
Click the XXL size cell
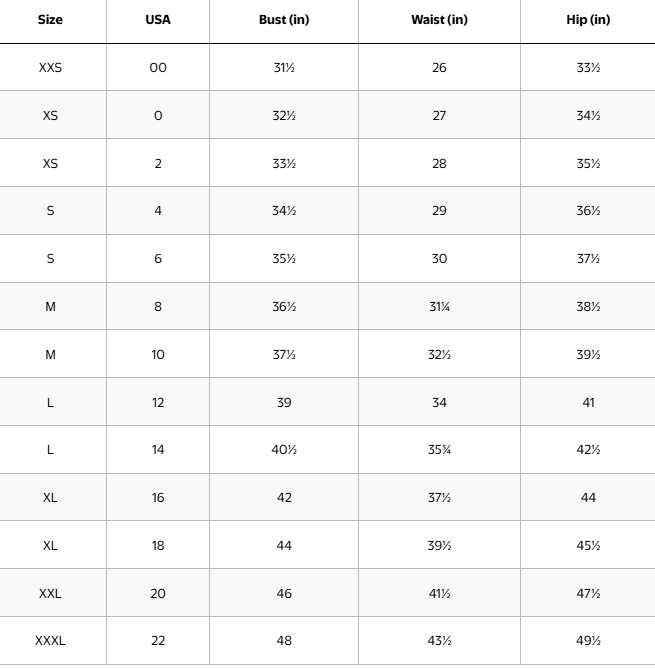pos(50,593)
